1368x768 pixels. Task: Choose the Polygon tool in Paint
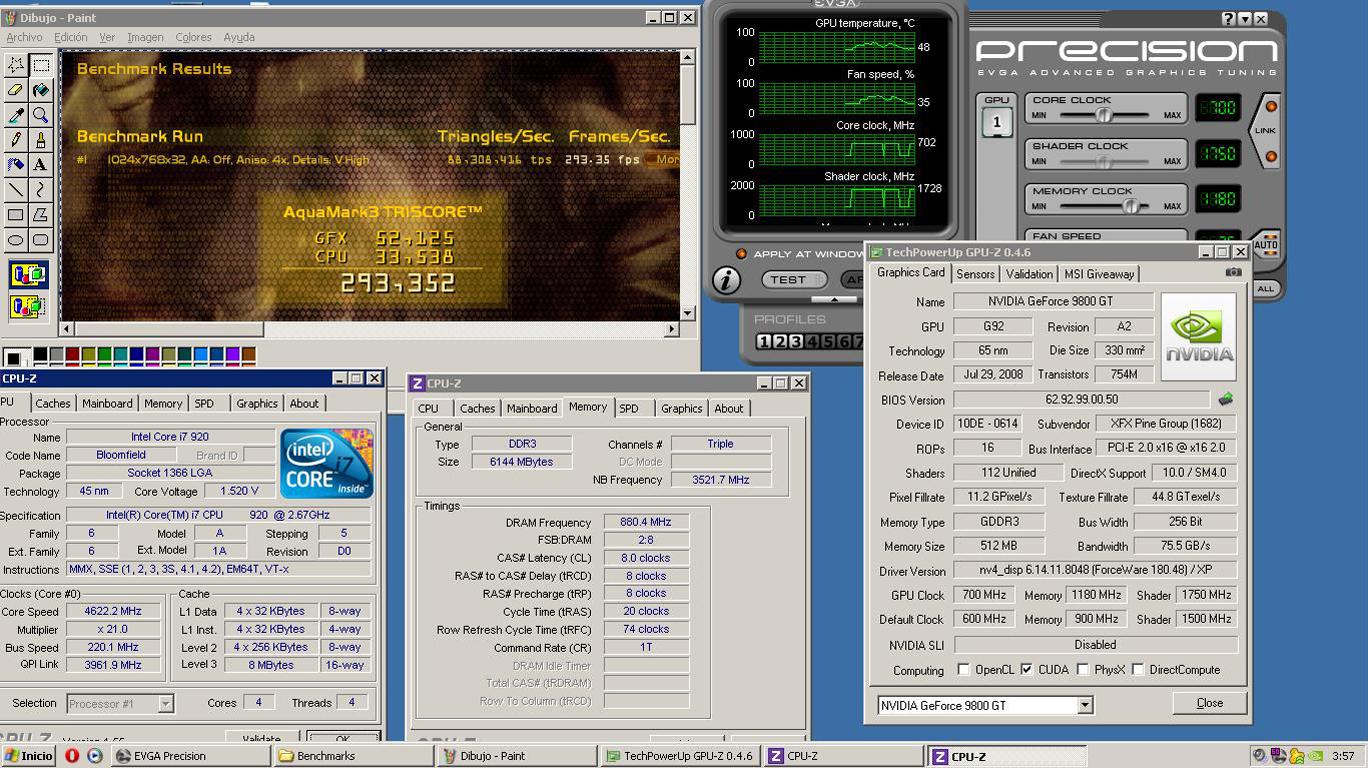[41, 216]
